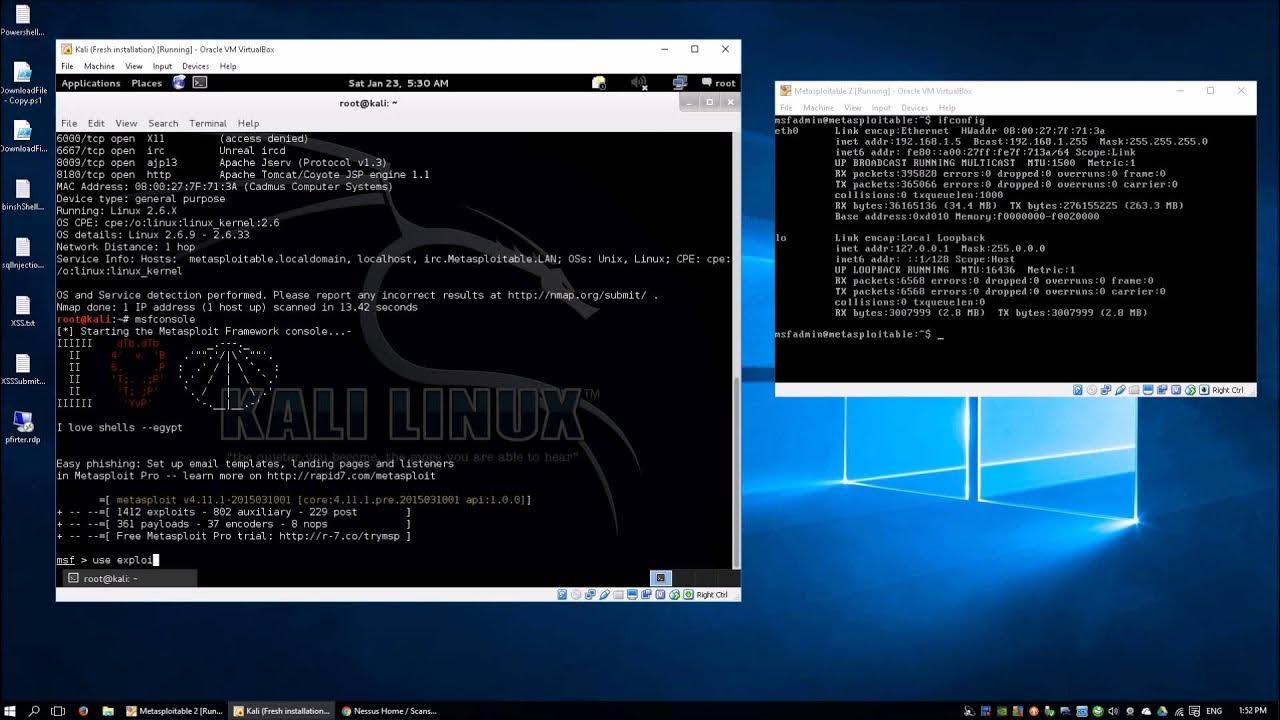Click msfadmin@metasploitable prompt in Metasploitable window
This screenshot has width=1280, height=720.
(853, 334)
